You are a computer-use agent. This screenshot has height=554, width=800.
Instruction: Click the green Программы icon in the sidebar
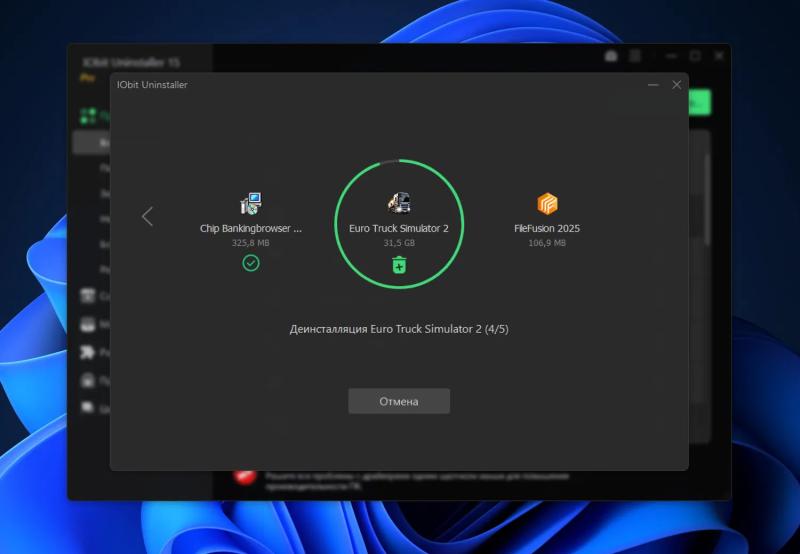coord(87,116)
